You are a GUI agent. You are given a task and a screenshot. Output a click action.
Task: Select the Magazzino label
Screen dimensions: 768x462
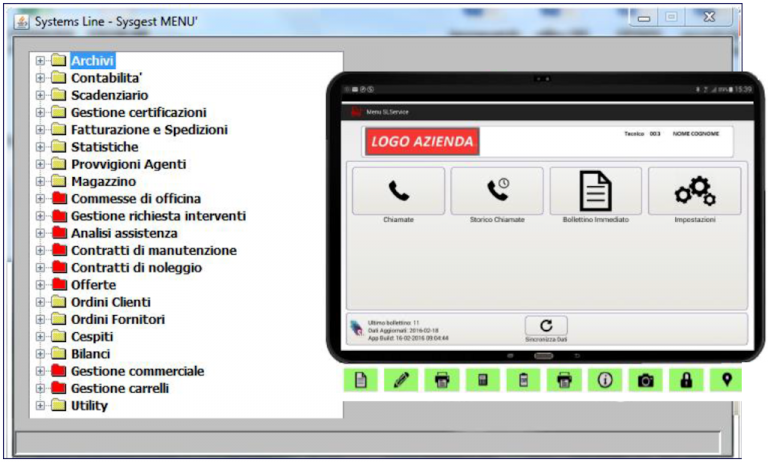[x=103, y=181]
